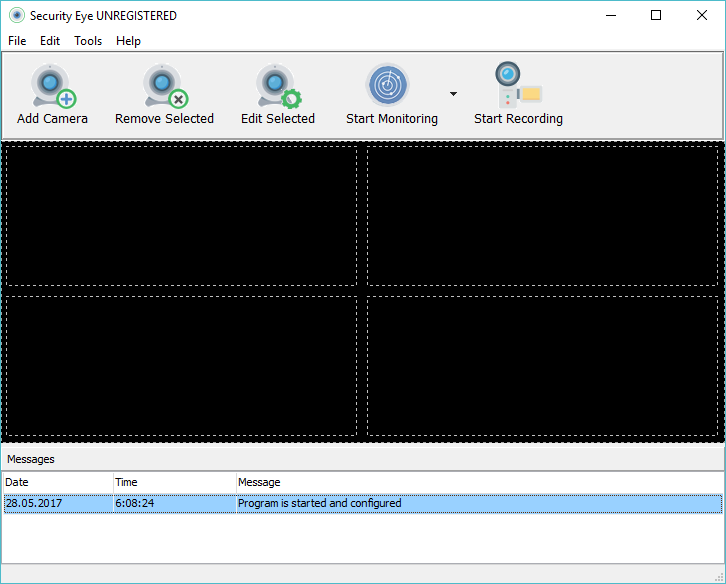
Task: Click the Start Monitoring radar icon
Action: (388, 86)
